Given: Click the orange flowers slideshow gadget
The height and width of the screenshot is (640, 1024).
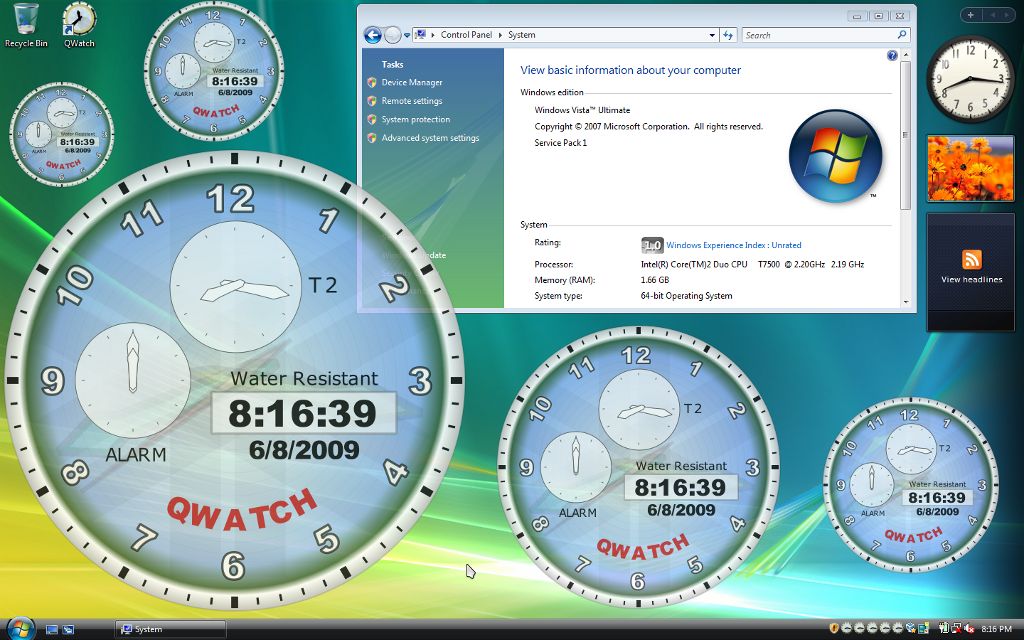Looking at the screenshot, I should pyautogui.click(x=970, y=168).
